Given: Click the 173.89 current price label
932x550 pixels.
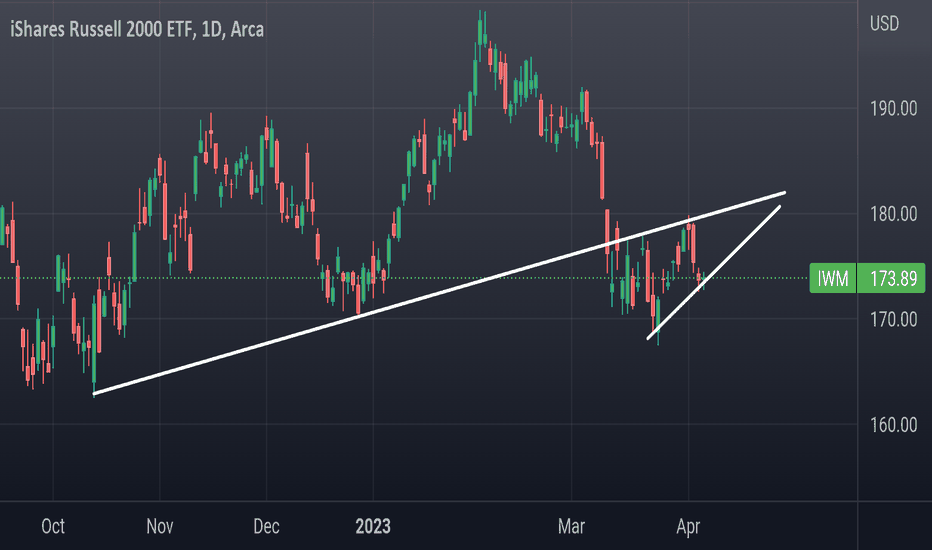Looking at the screenshot, I should click(x=891, y=278).
